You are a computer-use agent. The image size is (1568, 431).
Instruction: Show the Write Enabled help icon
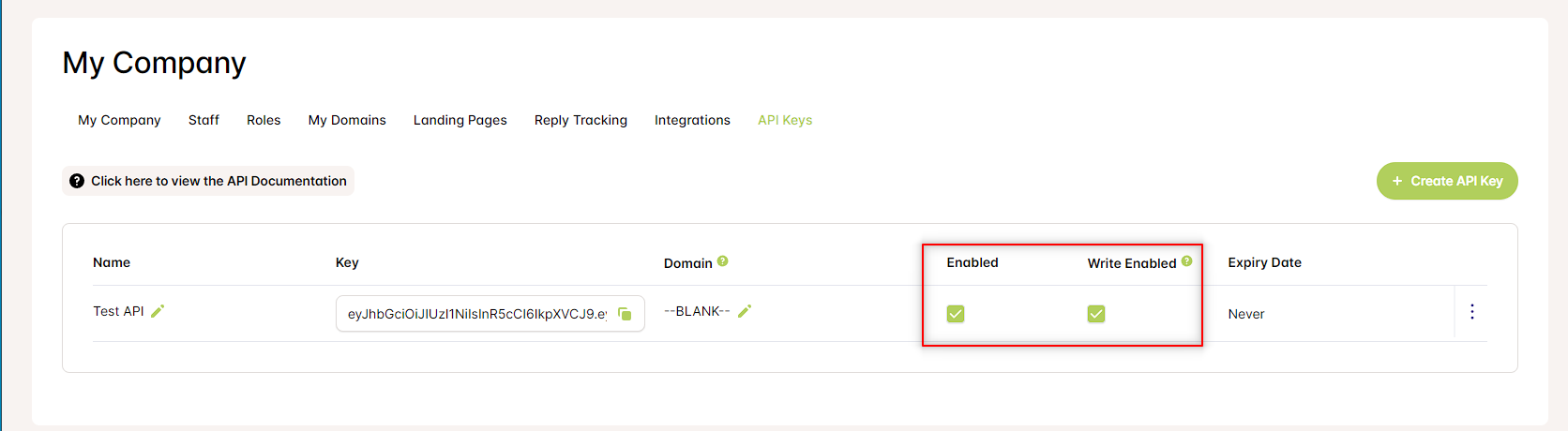tap(1187, 261)
